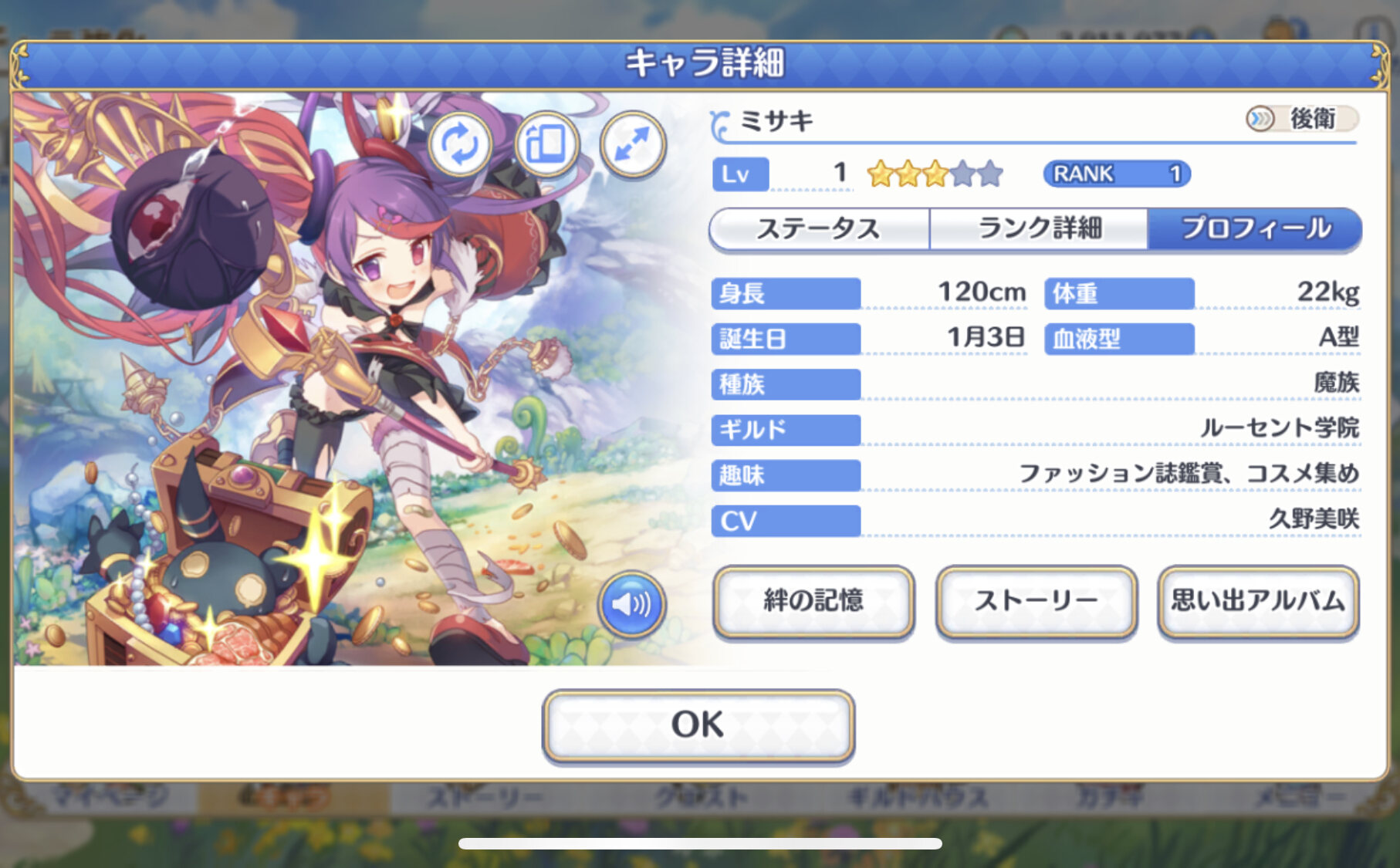Screen dimensions: 1400x868
Task: Tap the CV voice actor row
Action: coord(1035,521)
